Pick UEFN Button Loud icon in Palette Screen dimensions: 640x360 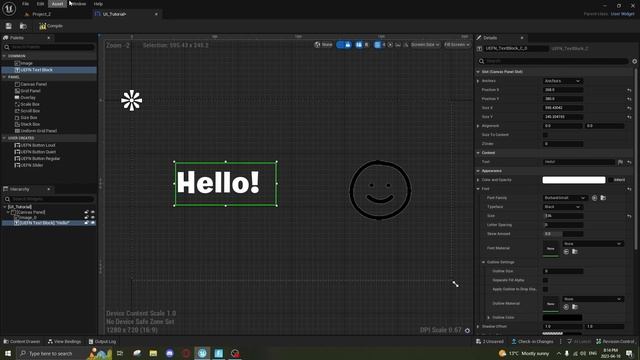tap(17, 145)
